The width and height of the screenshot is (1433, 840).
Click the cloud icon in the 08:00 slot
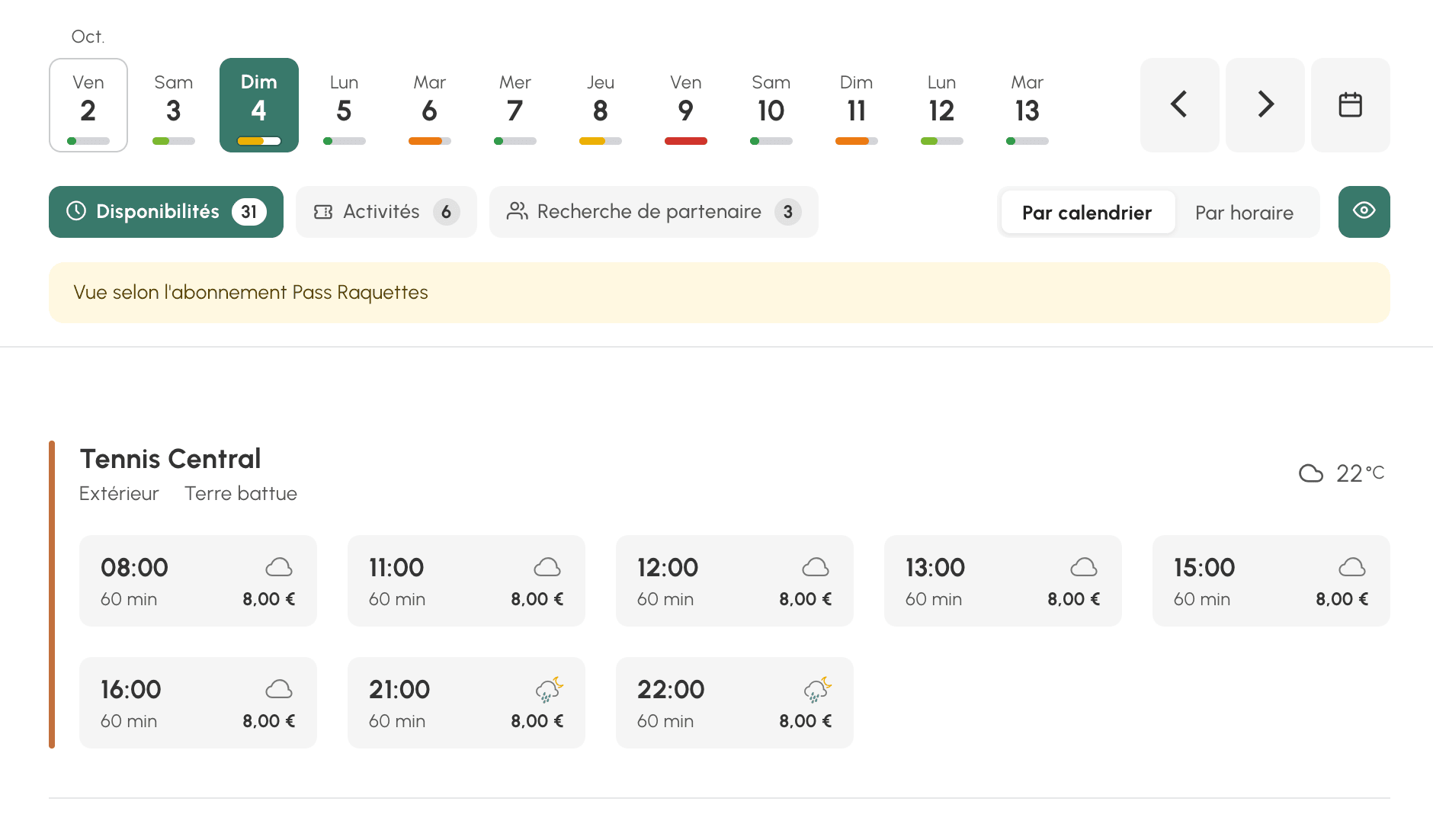(x=279, y=567)
